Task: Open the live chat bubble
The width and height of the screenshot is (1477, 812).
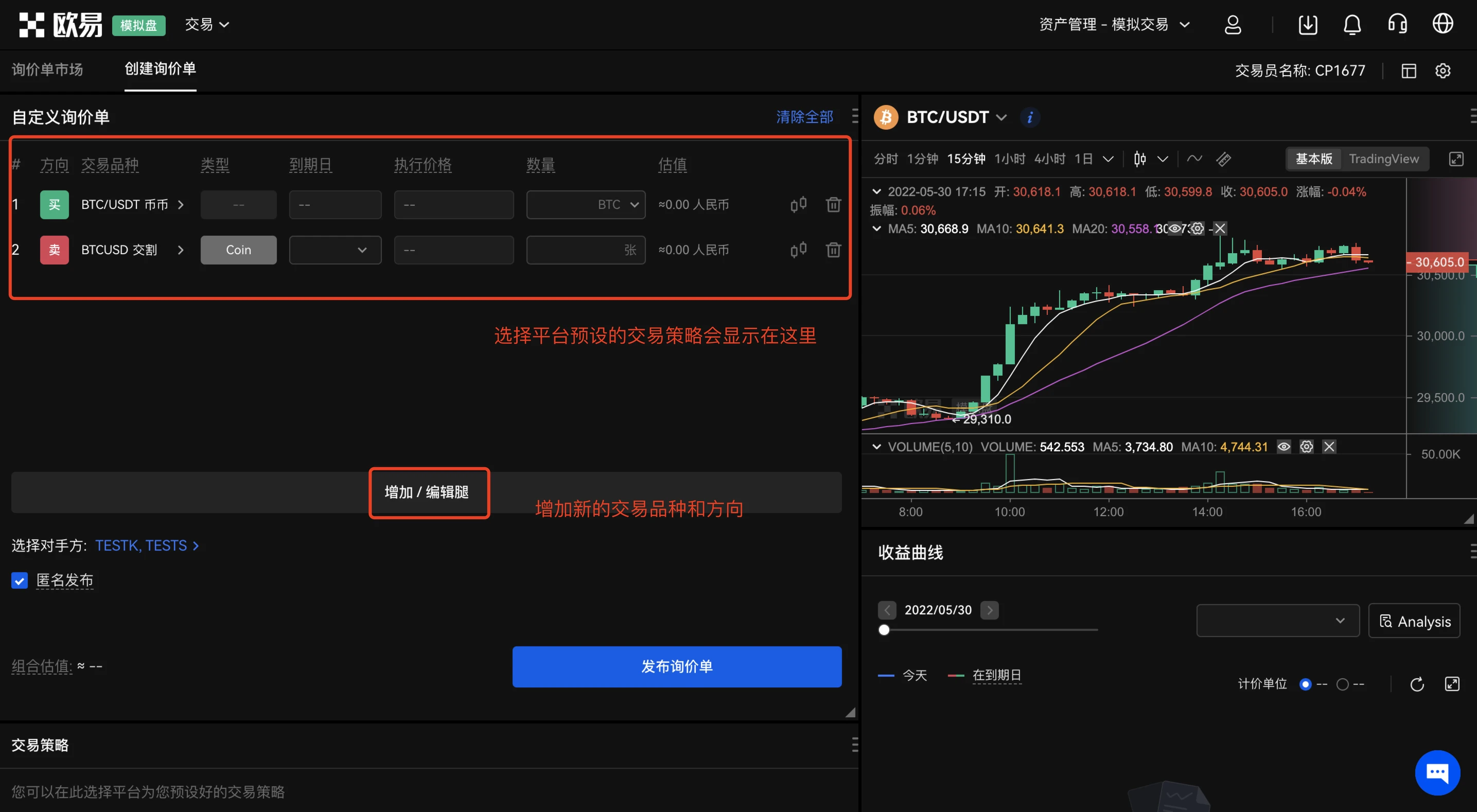Action: click(x=1437, y=772)
